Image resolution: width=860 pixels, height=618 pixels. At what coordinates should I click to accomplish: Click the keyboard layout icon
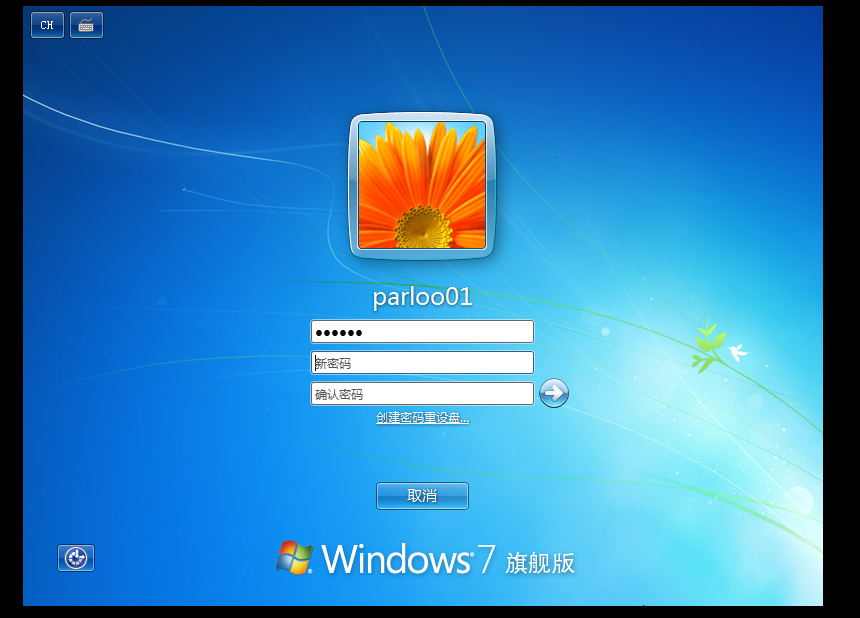click(86, 25)
